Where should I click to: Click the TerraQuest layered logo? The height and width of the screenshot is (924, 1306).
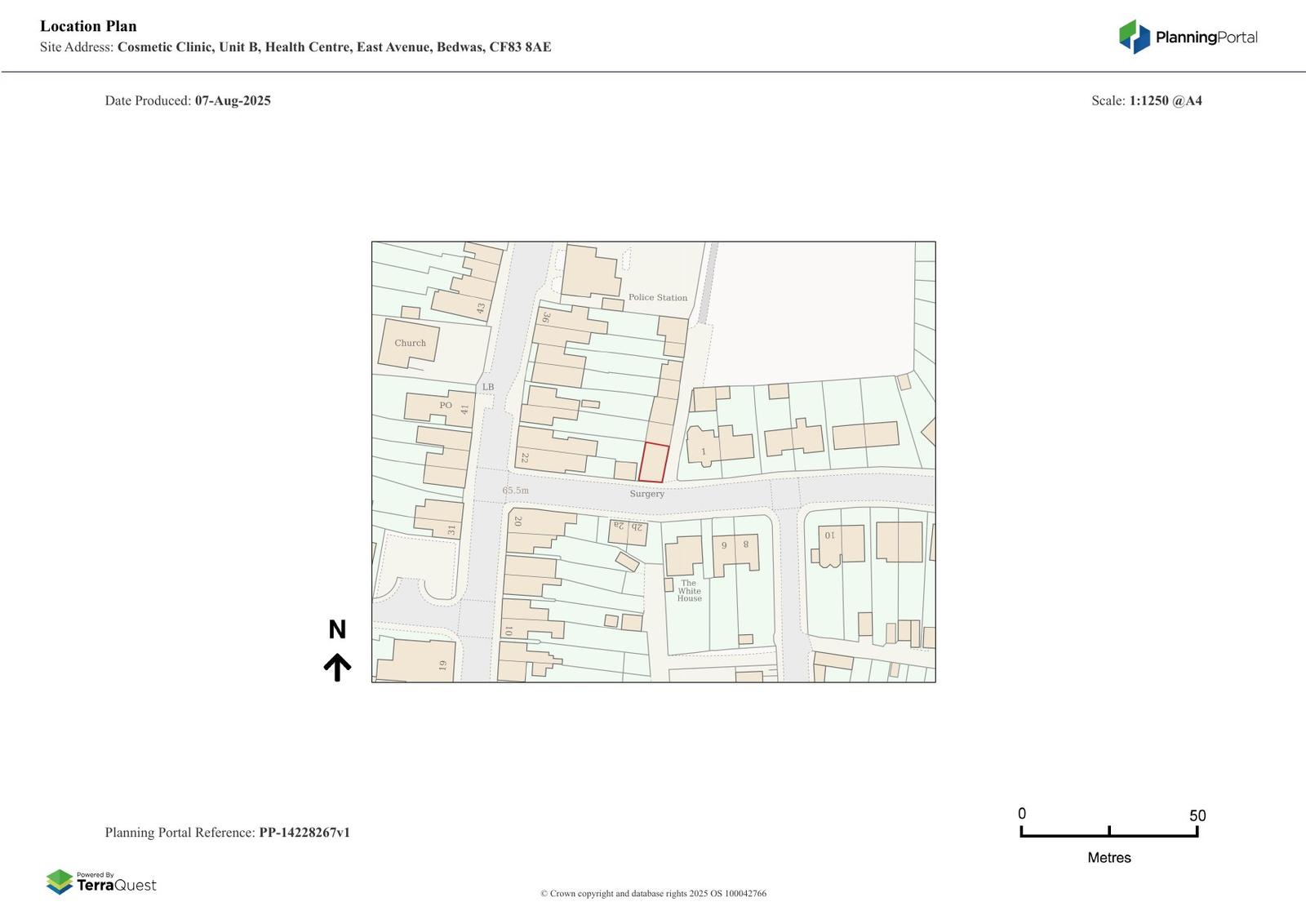tap(60, 882)
